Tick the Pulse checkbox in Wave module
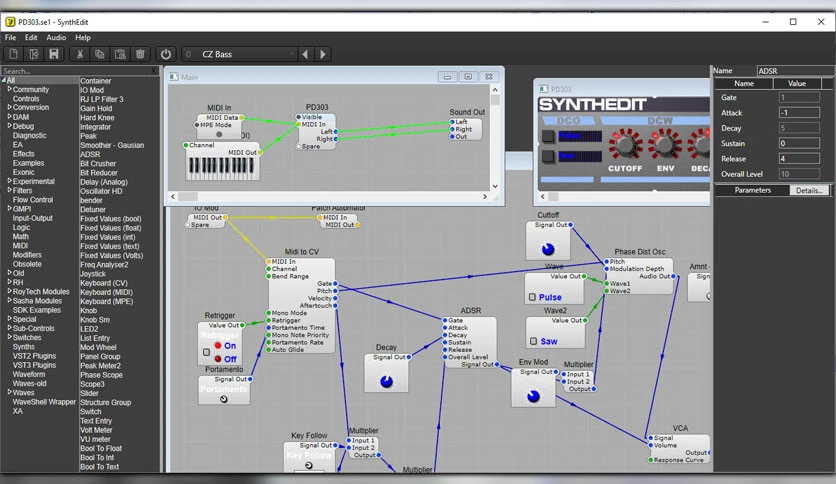Image resolution: width=836 pixels, height=484 pixels. click(x=532, y=297)
